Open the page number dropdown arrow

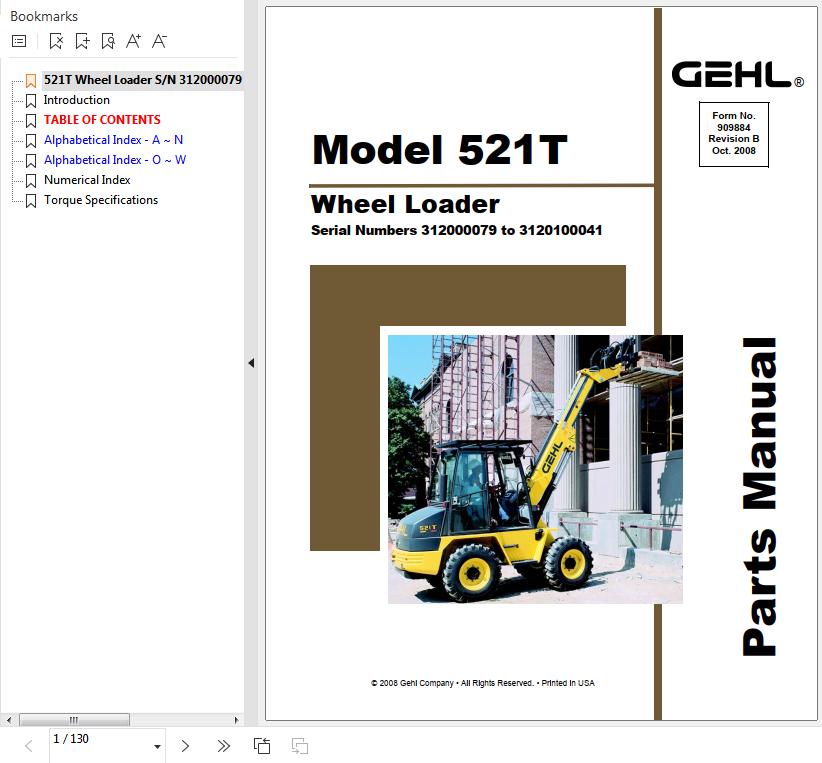[157, 747]
